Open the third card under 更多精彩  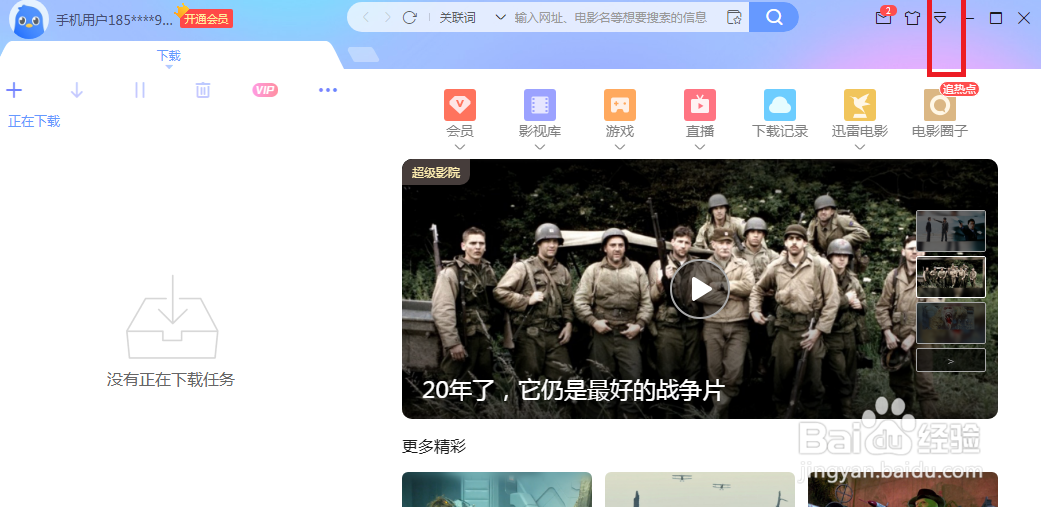click(x=903, y=490)
